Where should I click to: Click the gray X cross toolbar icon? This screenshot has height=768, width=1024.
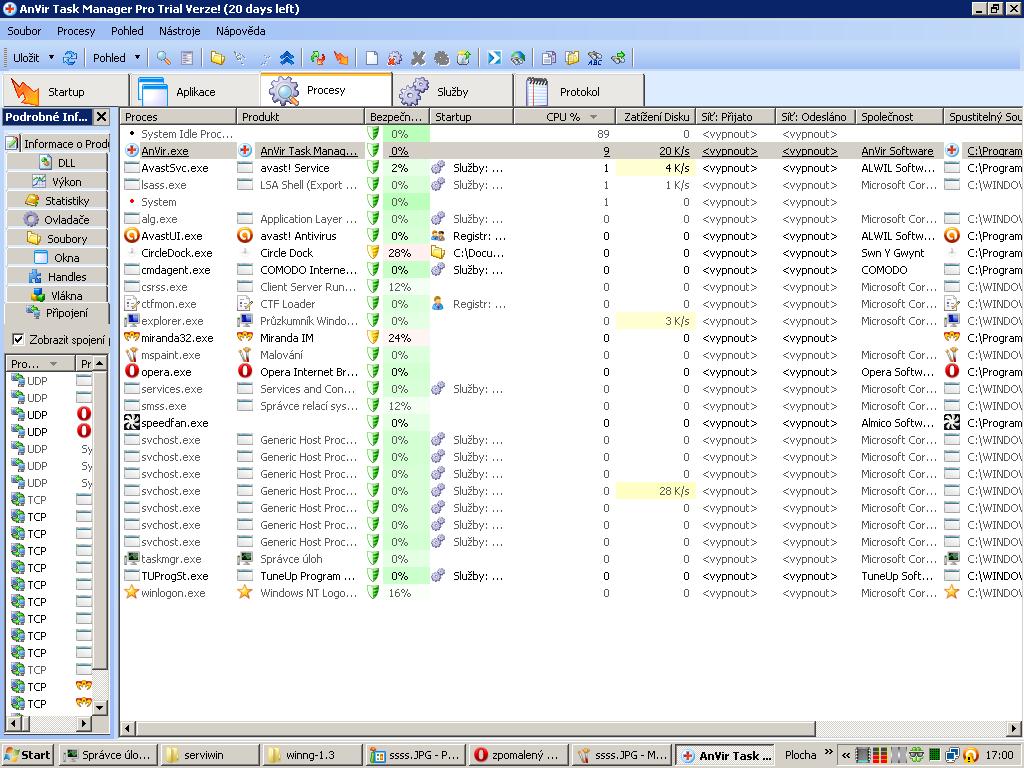(418, 58)
